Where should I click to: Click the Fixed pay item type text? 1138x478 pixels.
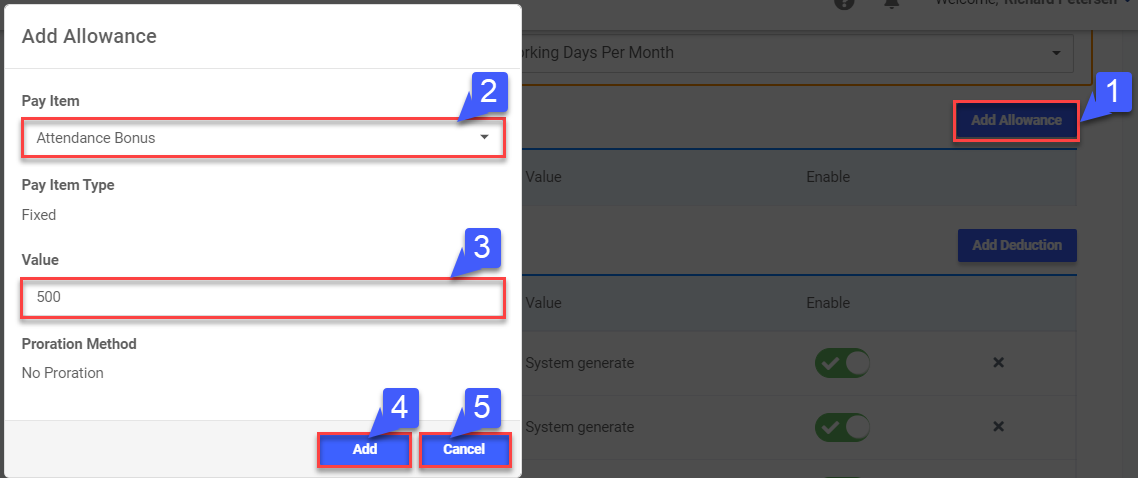[x=39, y=215]
